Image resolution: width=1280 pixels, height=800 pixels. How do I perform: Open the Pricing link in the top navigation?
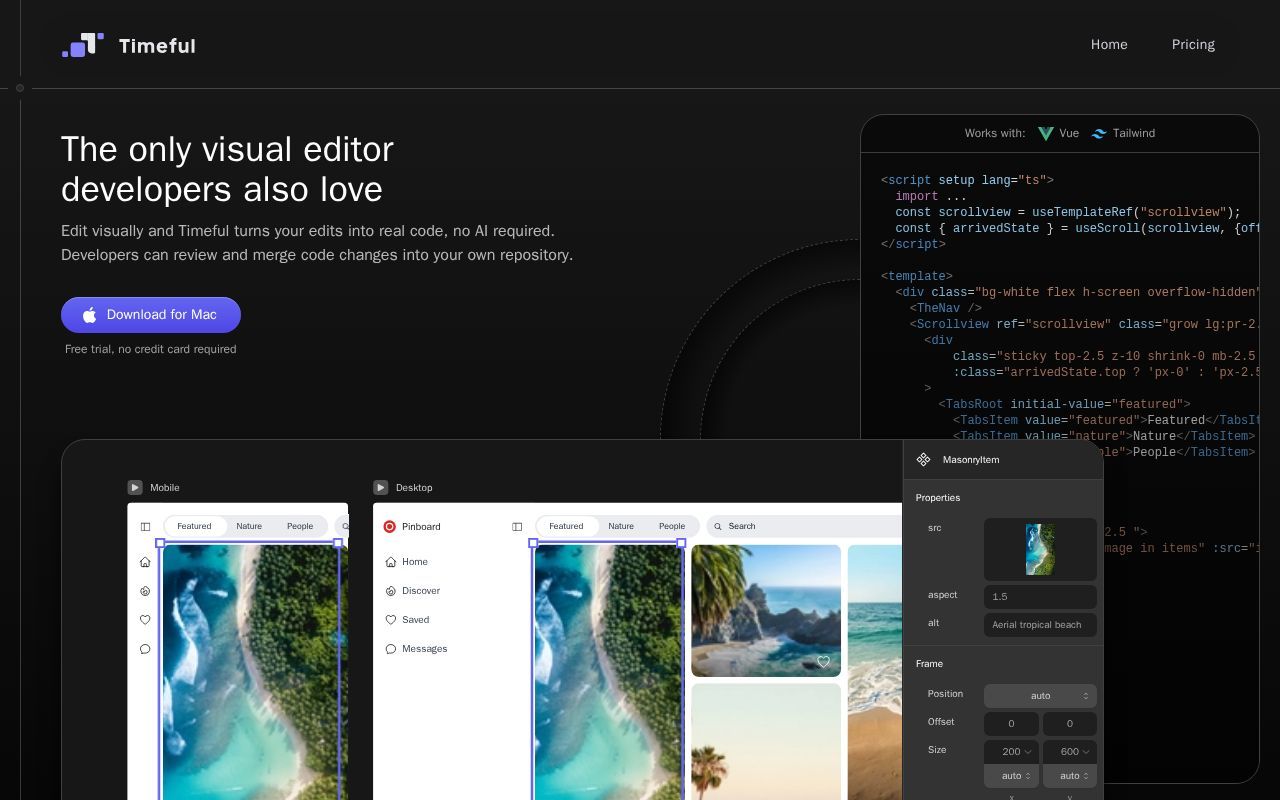(x=1193, y=45)
